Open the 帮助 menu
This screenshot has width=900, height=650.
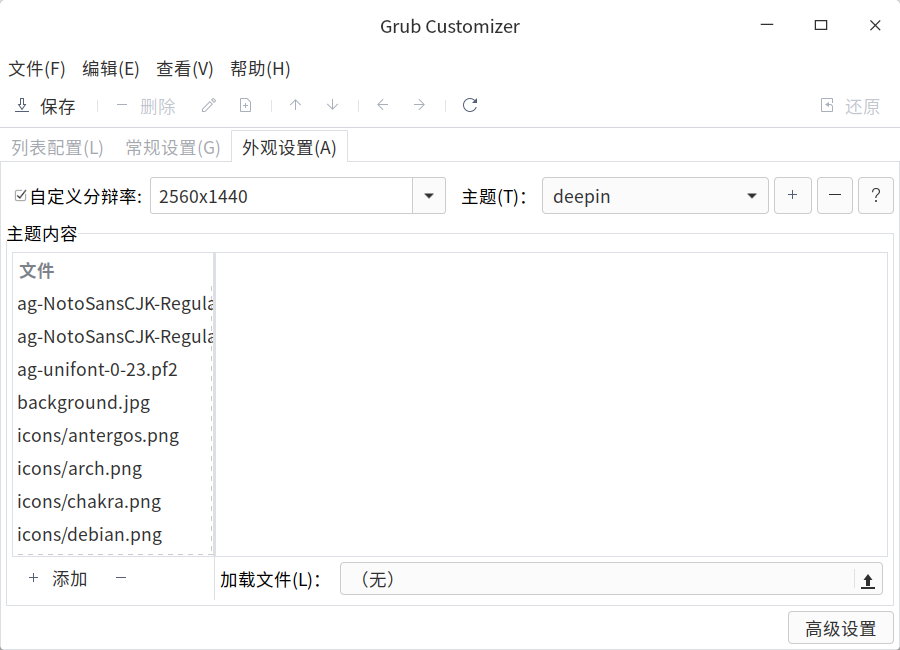point(259,69)
